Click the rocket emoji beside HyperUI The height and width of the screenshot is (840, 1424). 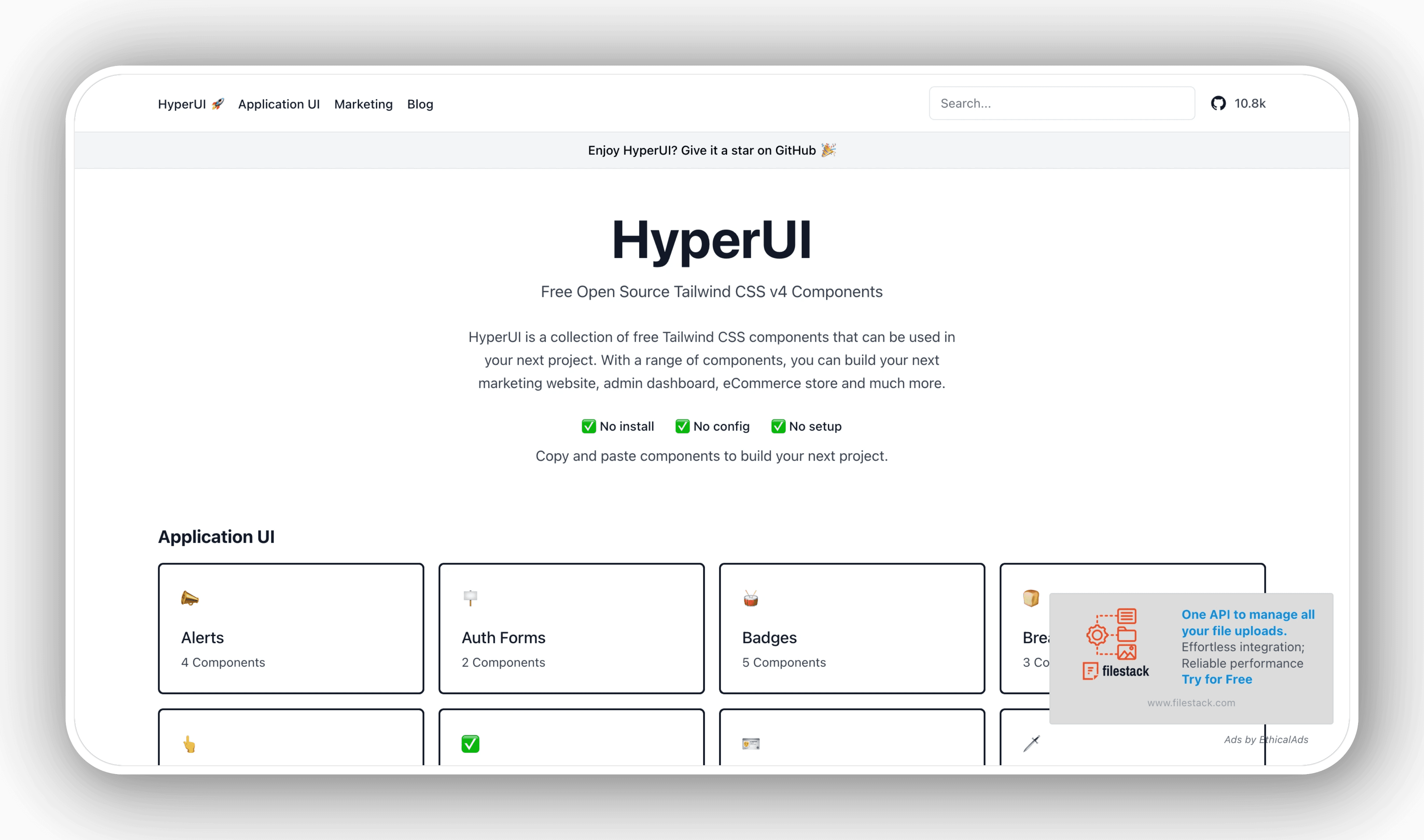(x=218, y=103)
